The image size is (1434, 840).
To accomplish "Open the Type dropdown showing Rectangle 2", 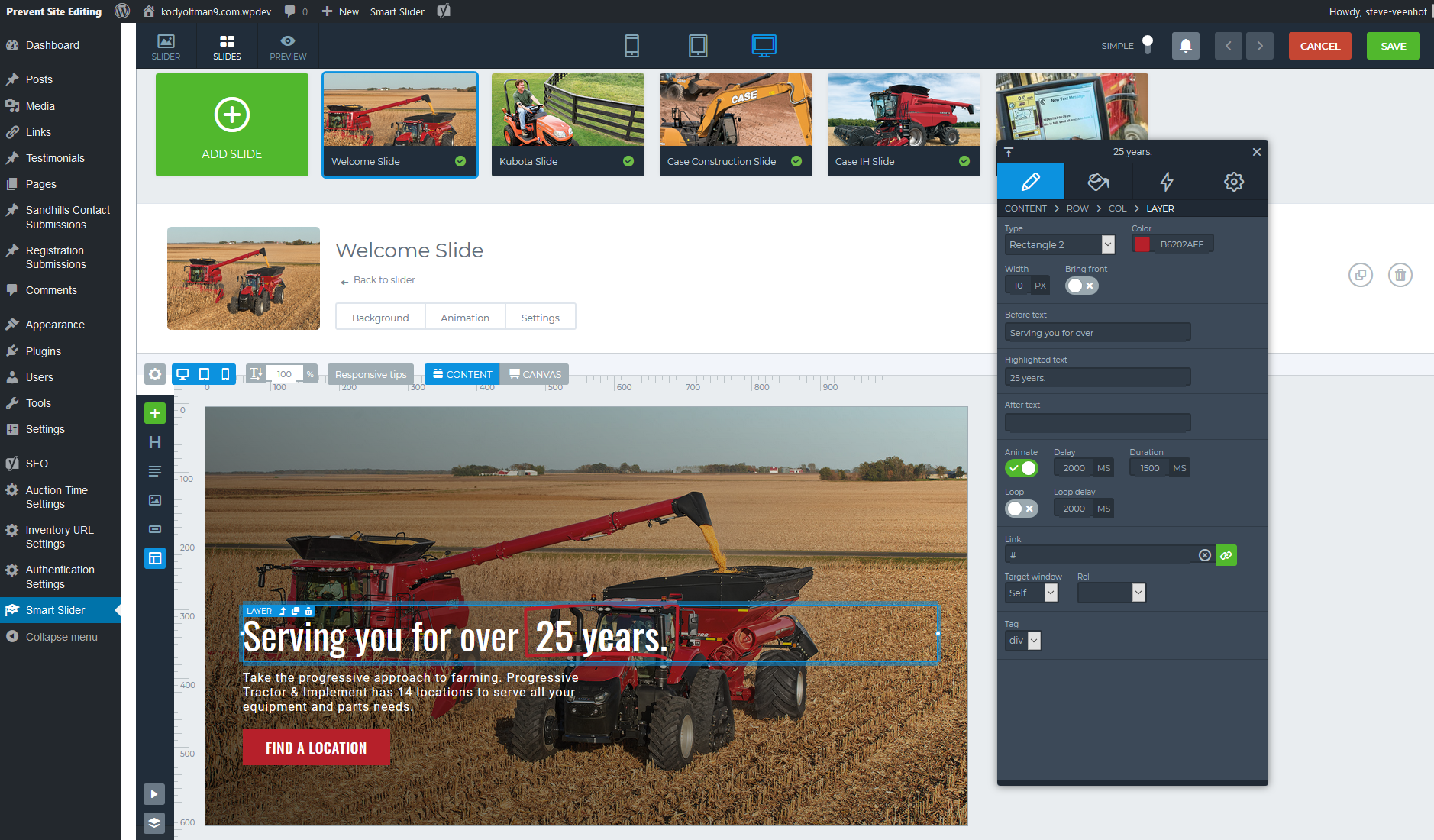I will pos(1060,244).
